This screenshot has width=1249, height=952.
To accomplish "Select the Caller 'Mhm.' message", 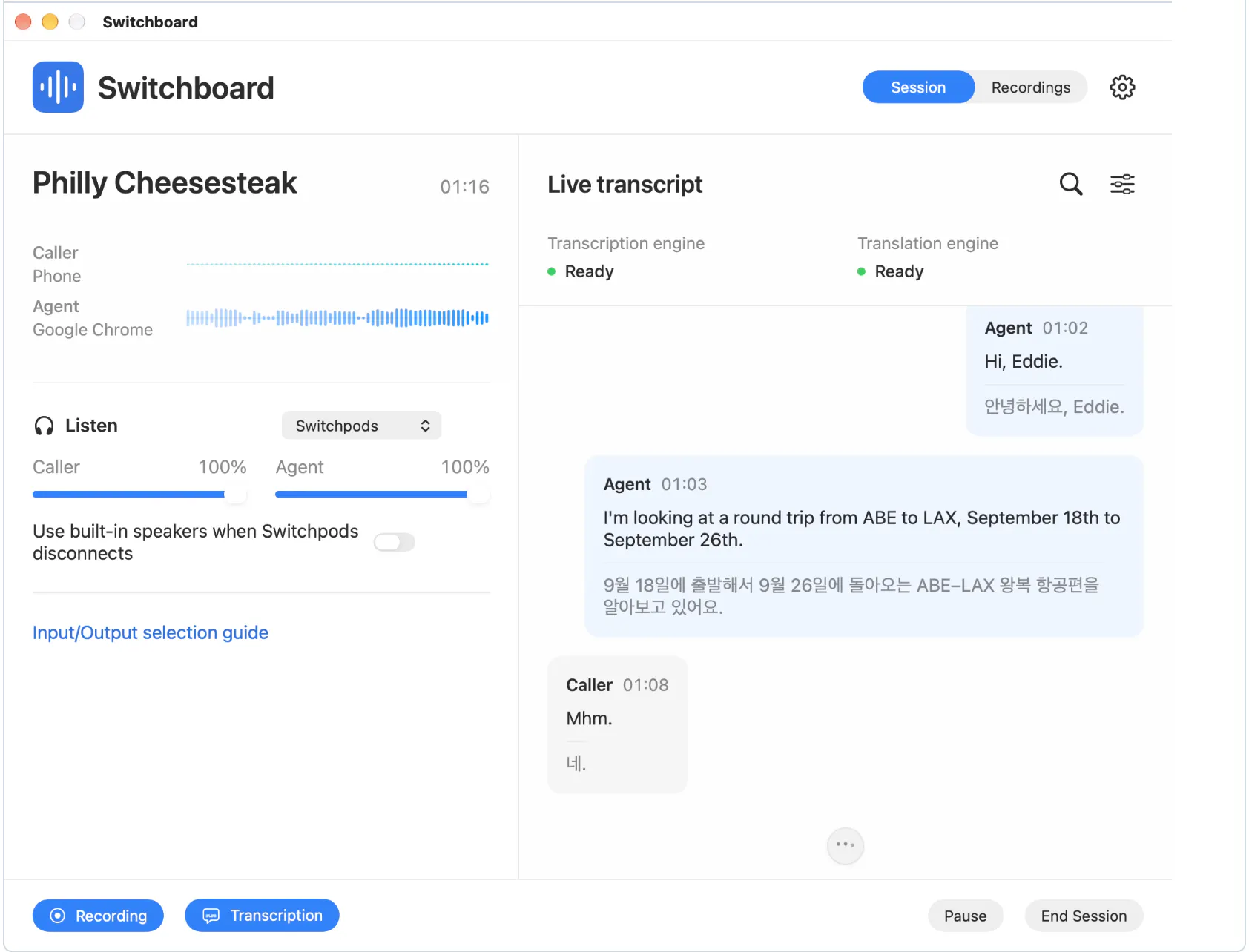I will [617, 724].
